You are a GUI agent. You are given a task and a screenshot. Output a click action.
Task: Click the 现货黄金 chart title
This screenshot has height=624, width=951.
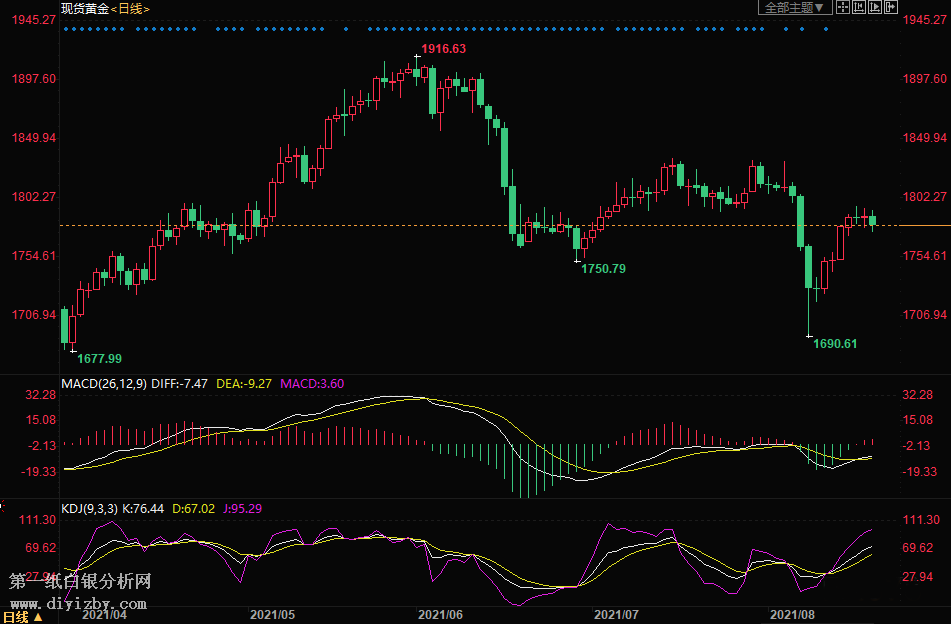click(84, 8)
